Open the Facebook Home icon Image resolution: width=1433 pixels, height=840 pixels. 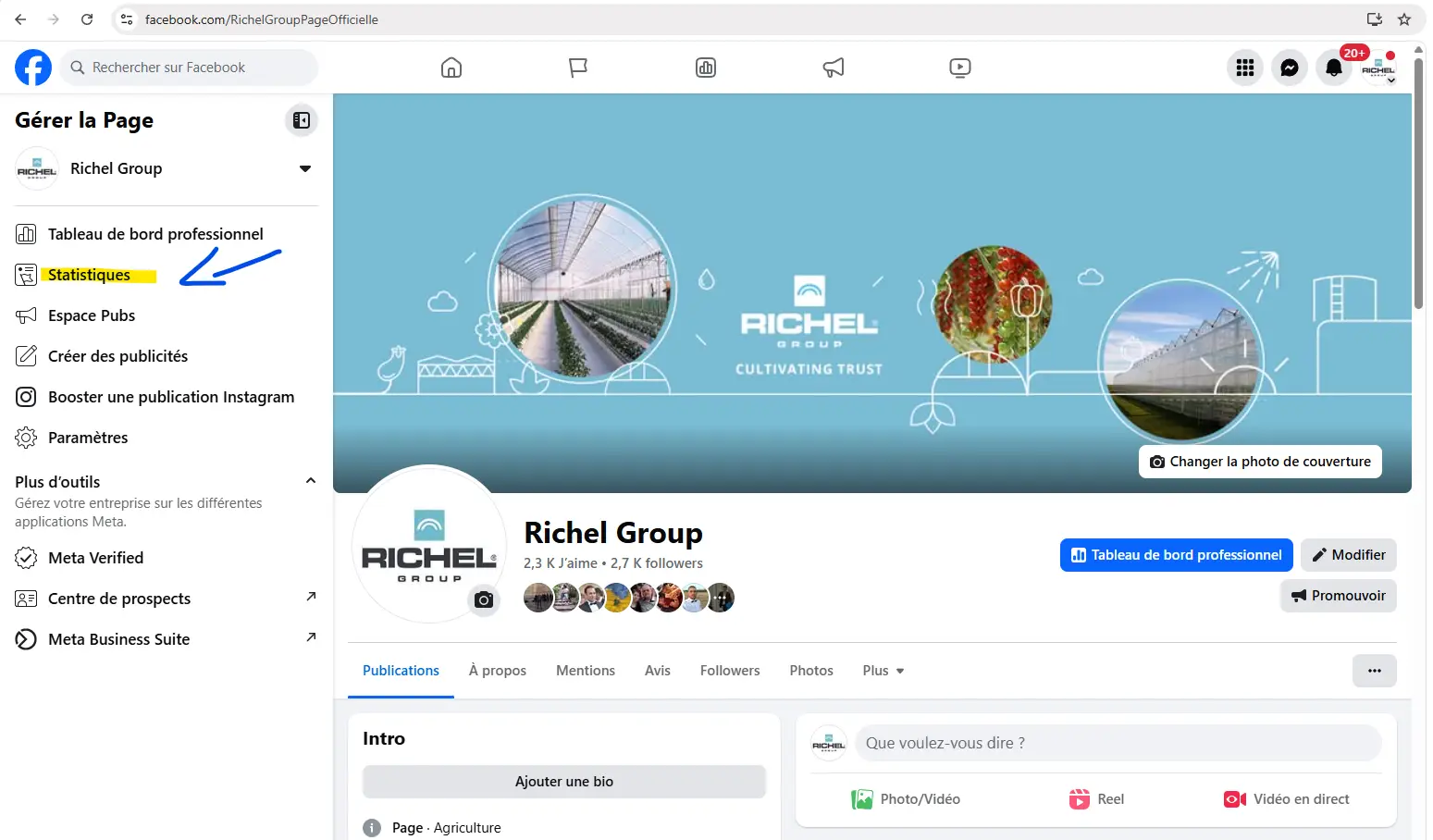pos(451,68)
